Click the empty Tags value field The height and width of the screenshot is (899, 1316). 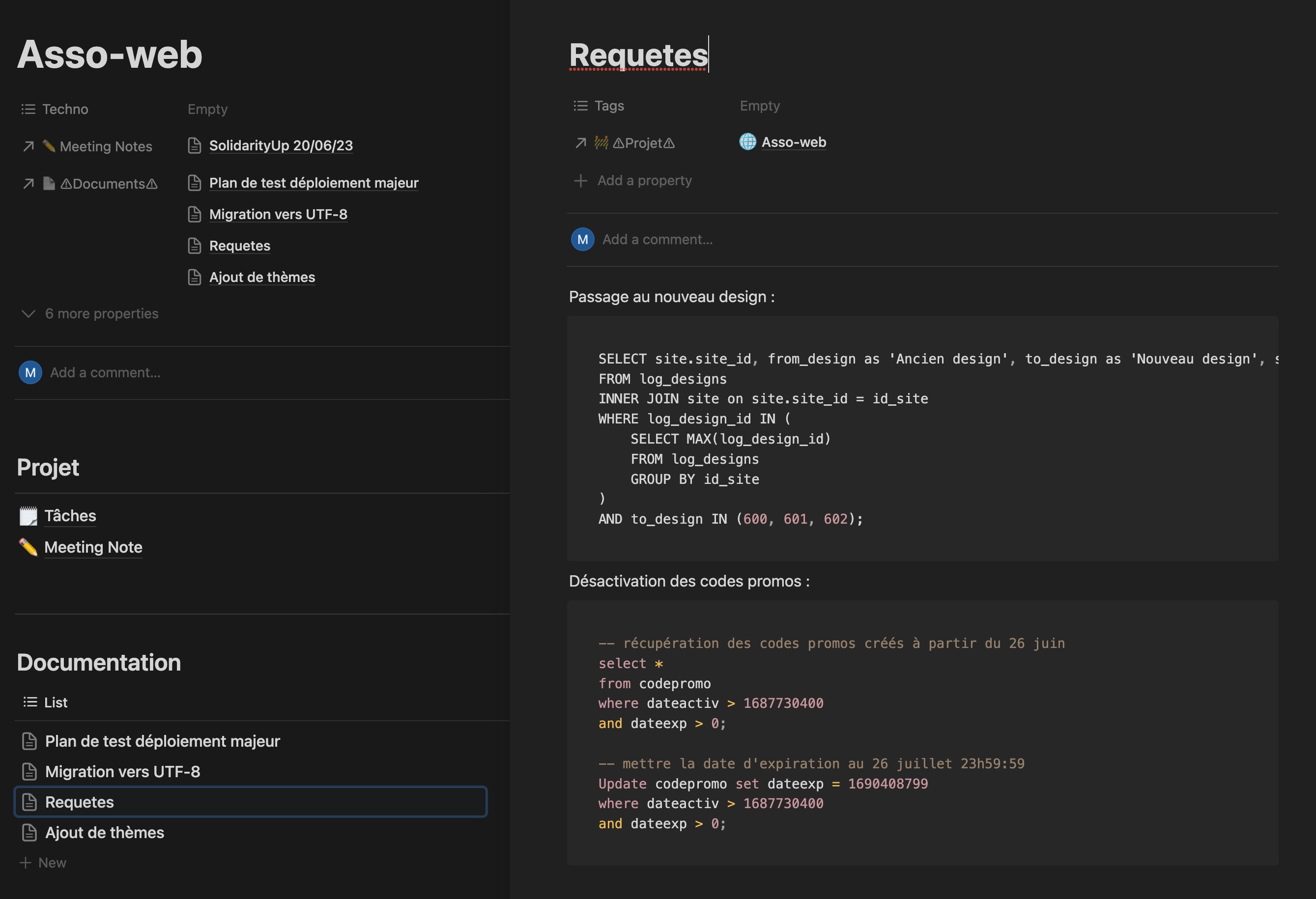(760, 106)
